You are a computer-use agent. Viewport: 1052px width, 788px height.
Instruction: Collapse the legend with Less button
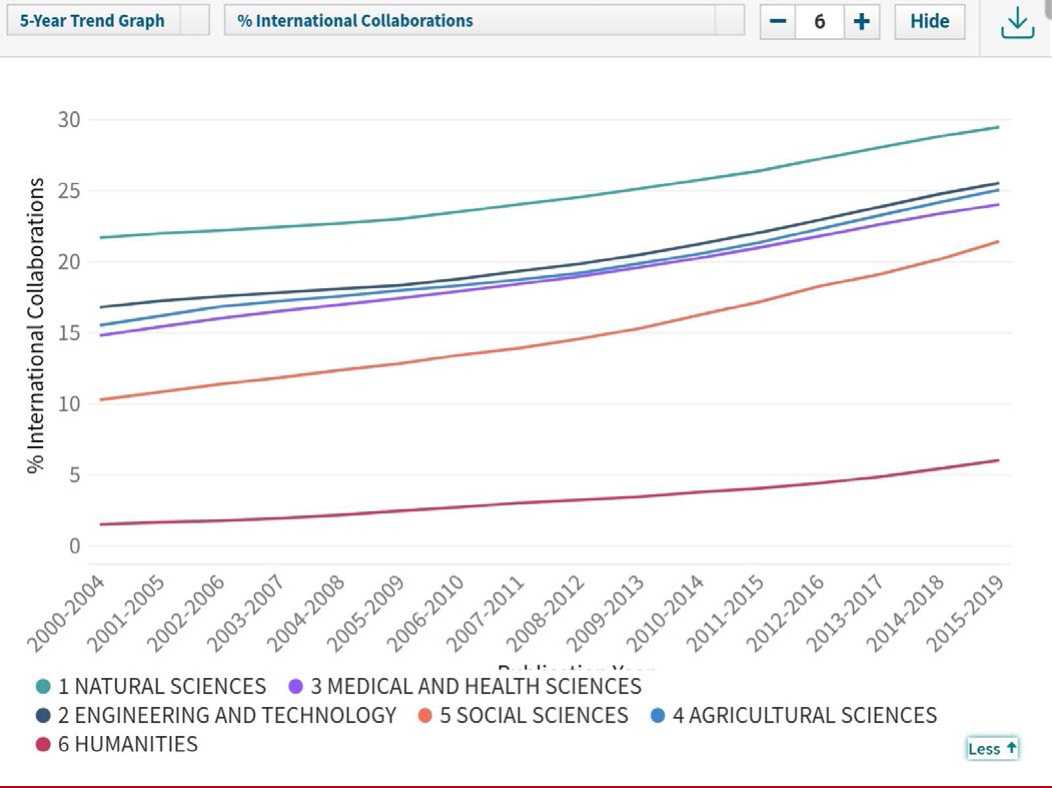[x=992, y=748]
